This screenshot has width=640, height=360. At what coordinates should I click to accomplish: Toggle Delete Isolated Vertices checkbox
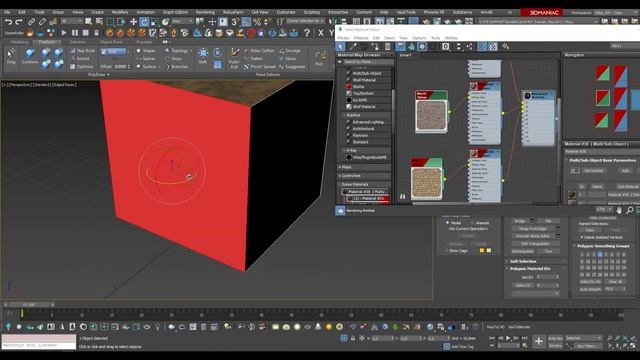(582, 237)
